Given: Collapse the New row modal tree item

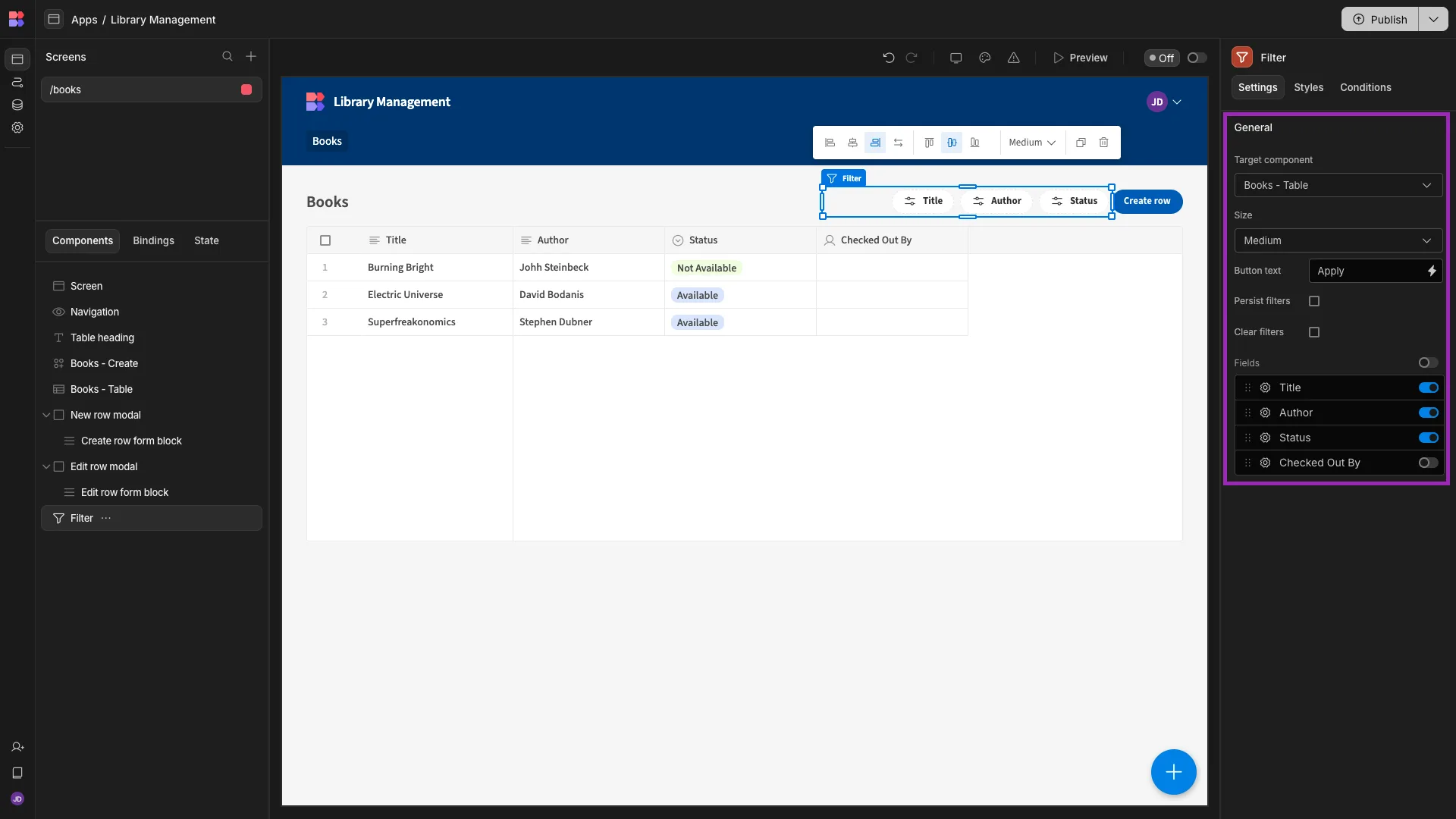Looking at the screenshot, I should tap(46, 415).
